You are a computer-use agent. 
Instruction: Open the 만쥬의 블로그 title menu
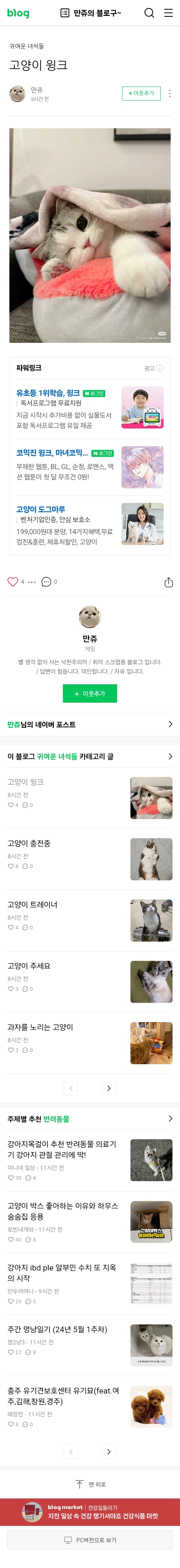[91, 13]
